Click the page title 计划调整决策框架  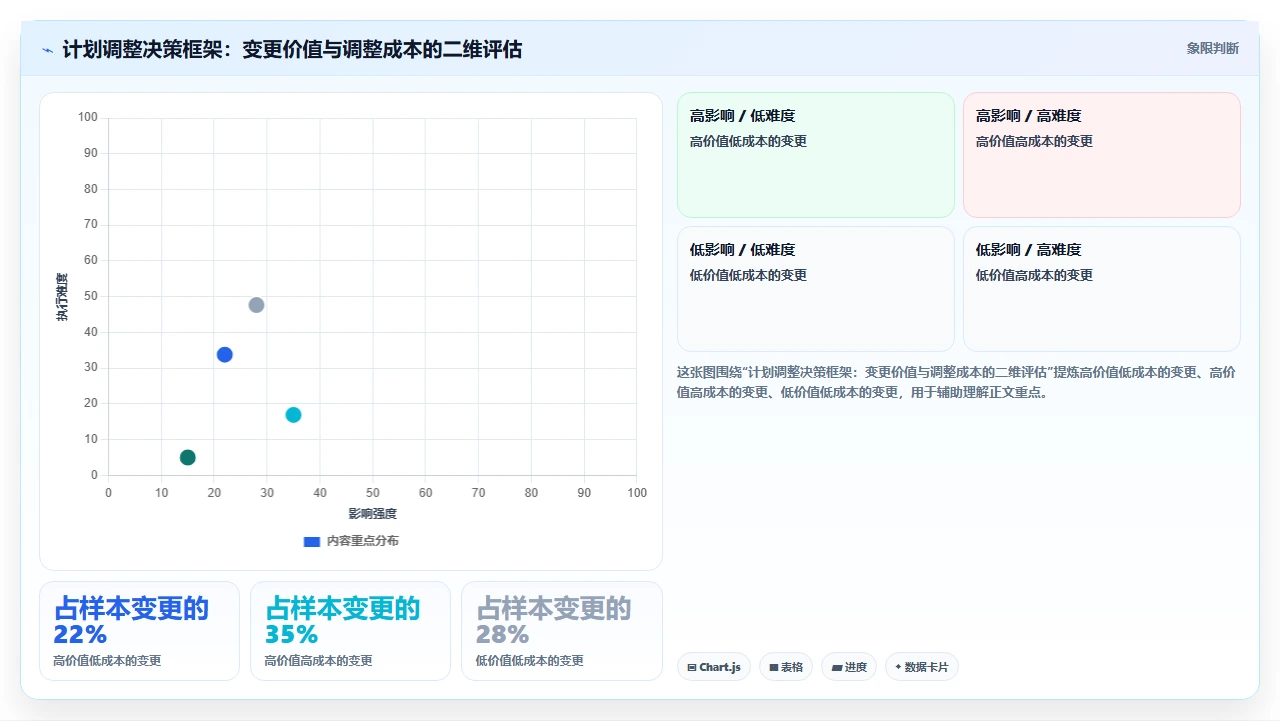tap(292, 49)
